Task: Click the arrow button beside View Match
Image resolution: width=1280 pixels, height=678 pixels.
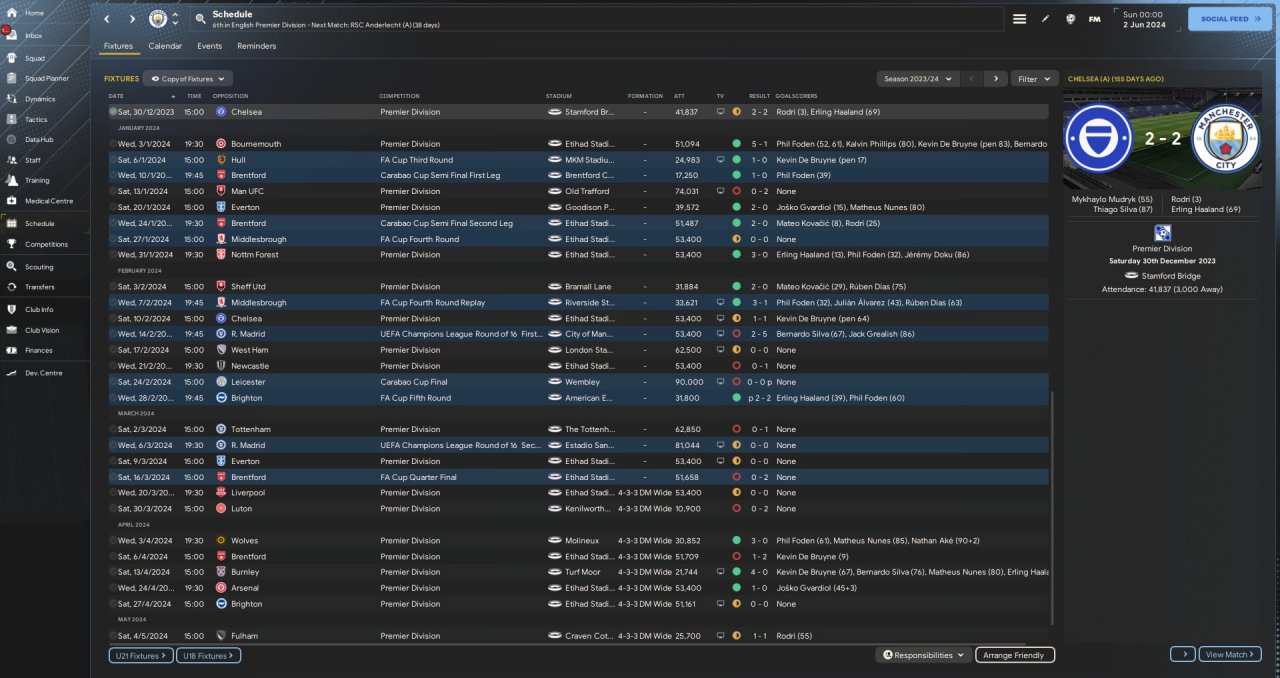Action: tap(1183, 654)
